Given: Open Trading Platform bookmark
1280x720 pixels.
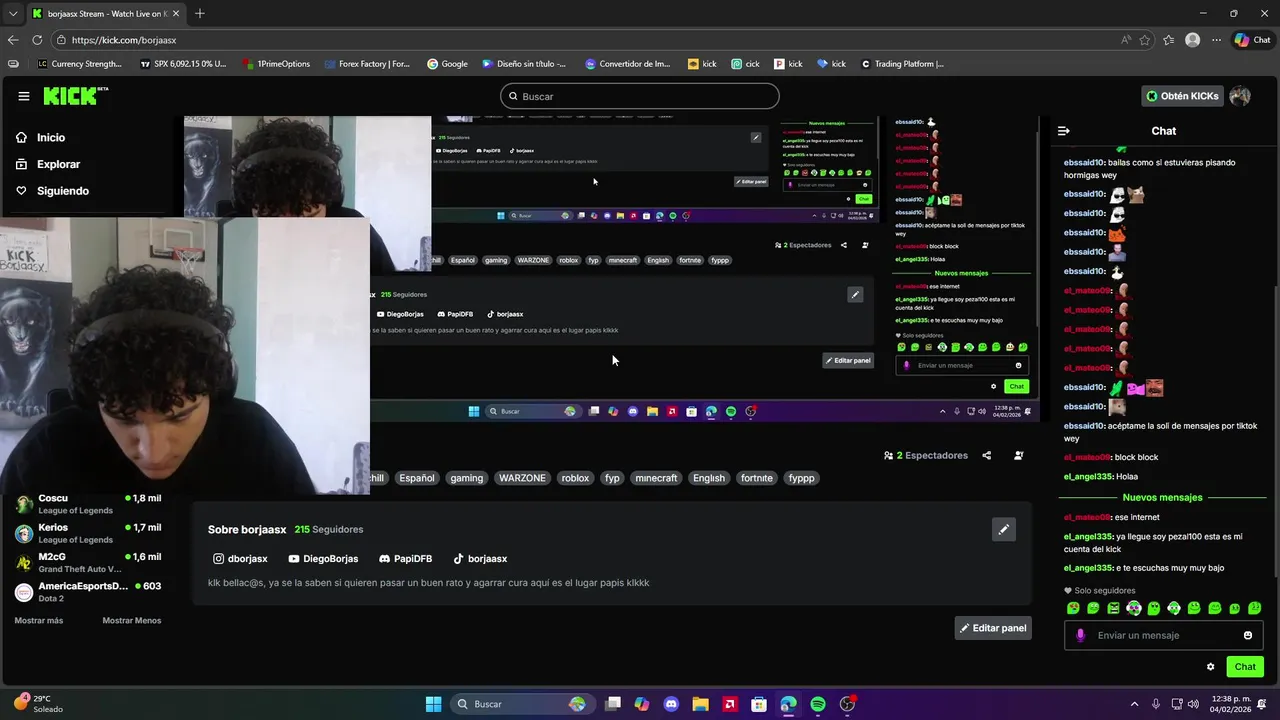Looking at the screenshot, I should [x=901, y=64].
